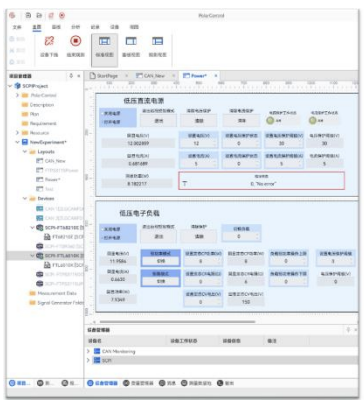Image resolution: width=364 pixels, height=408 pixels.
Task: Click the CAN Monitoring row icon
Action: (x=97, y=351)
